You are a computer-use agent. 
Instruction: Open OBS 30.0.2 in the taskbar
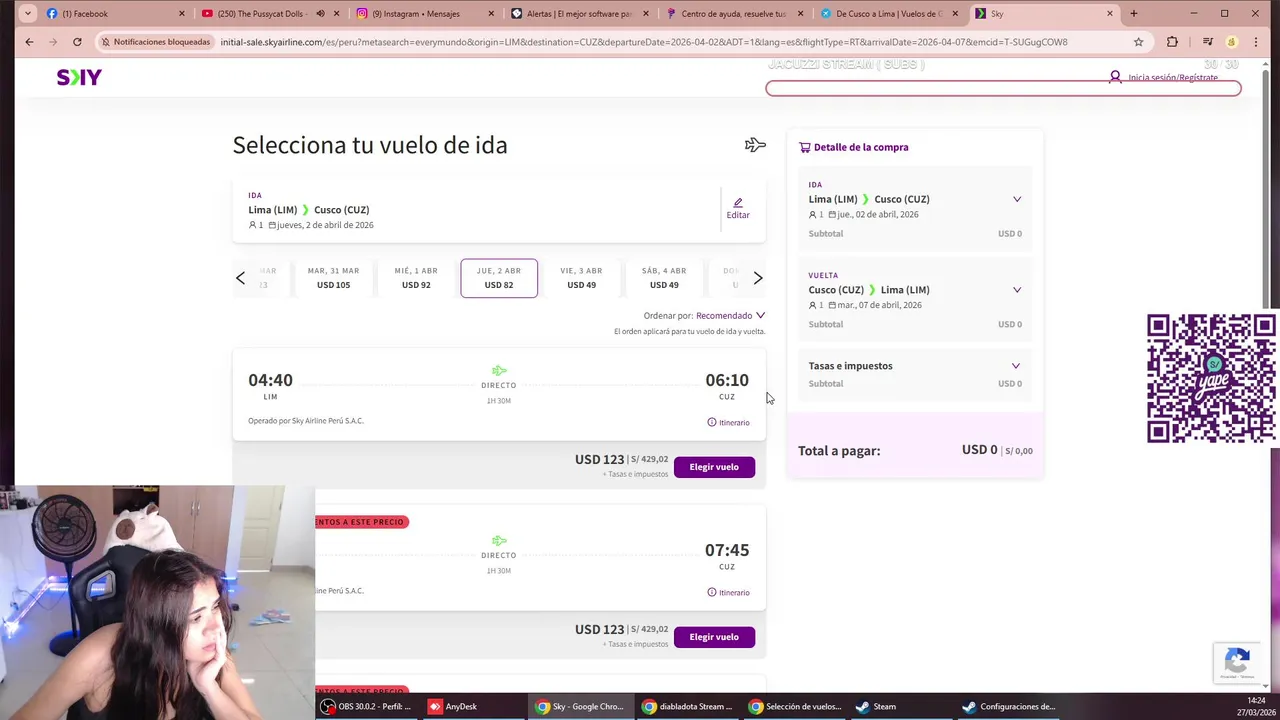tap(366, 706)
